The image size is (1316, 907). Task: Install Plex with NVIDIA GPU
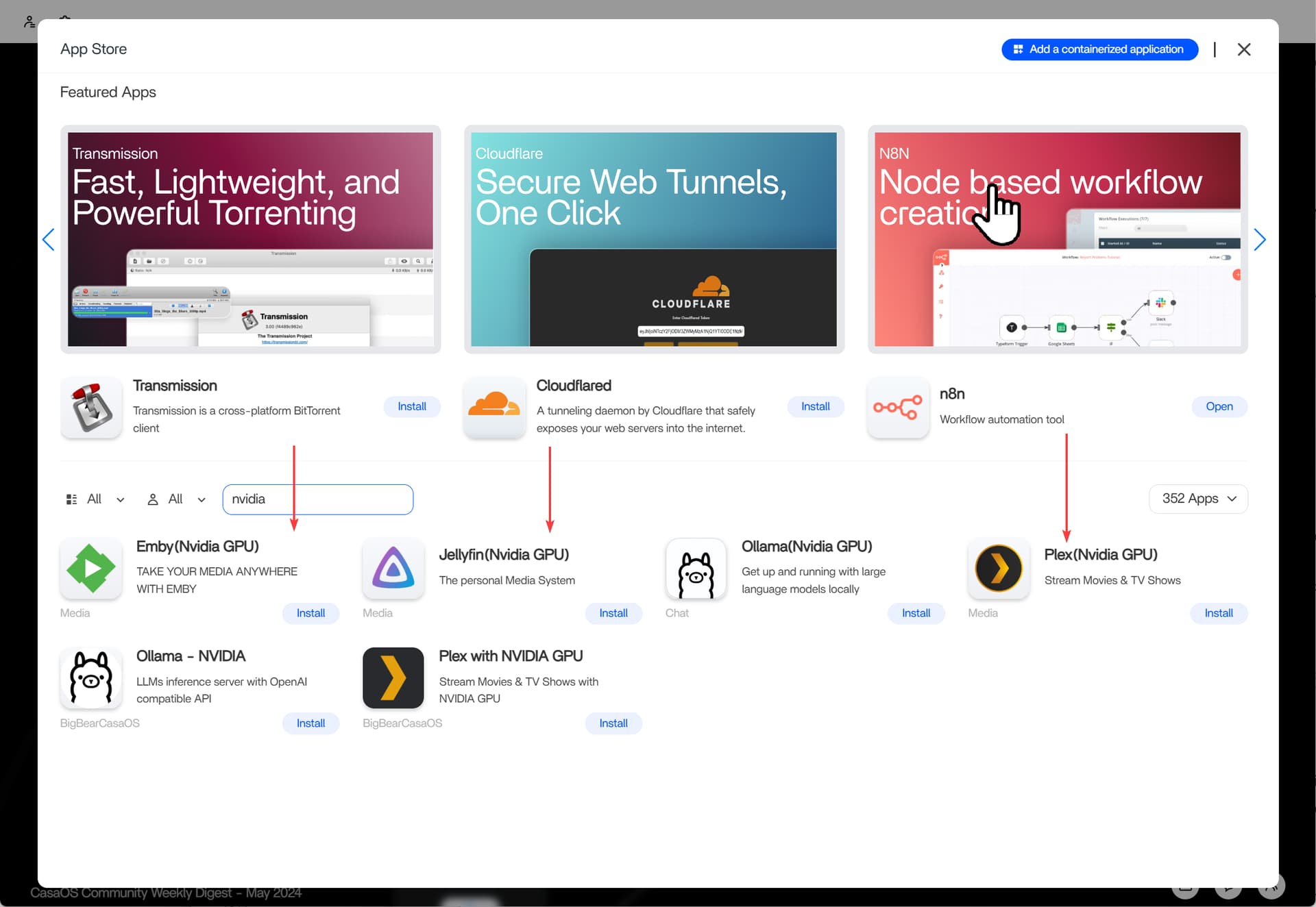[613, 723]
